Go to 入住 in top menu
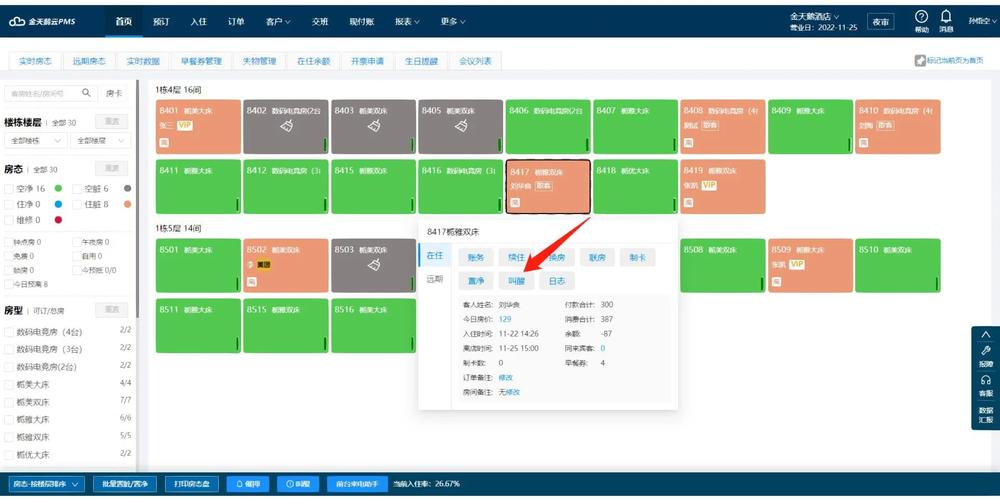The height and width of the screenshot is (500, 1000). pyautogui.click(x=198, y=22)
